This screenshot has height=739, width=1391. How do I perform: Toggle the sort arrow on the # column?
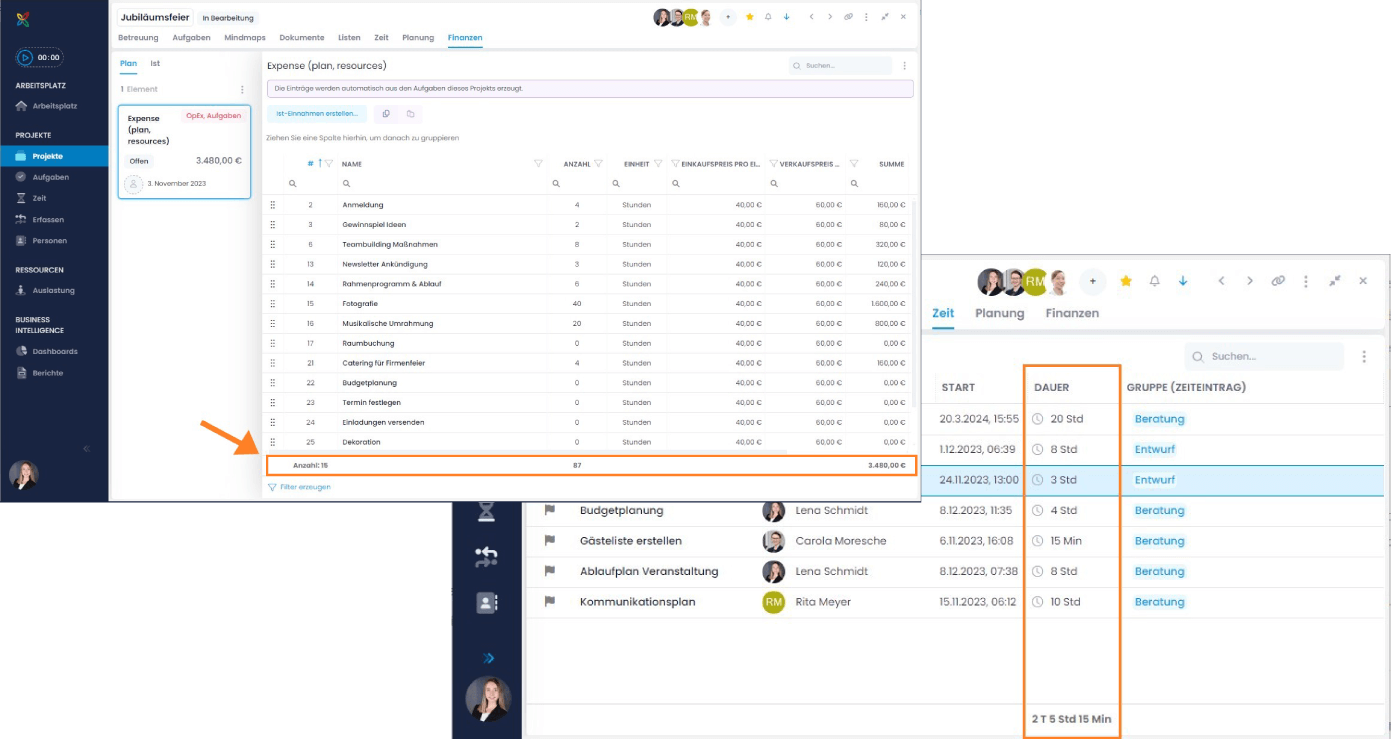(319, 164)
